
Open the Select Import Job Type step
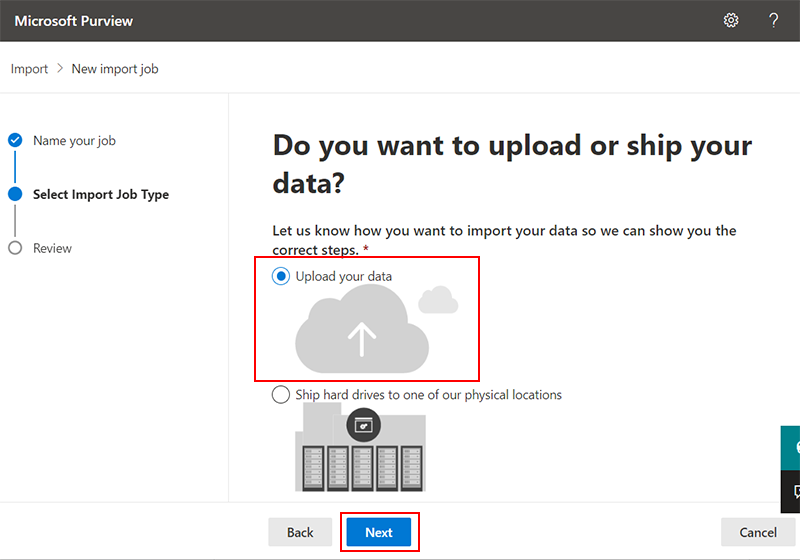pos(100,195)
